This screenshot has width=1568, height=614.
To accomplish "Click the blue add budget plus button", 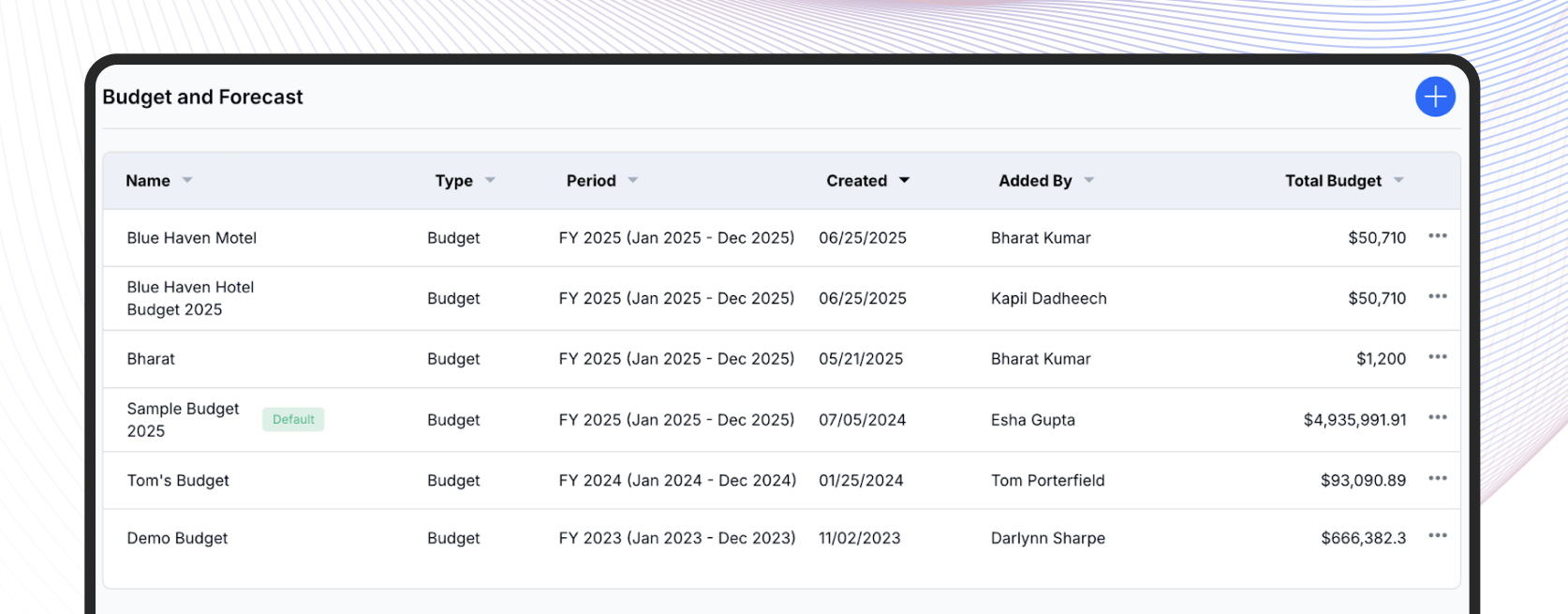I will [1434, 97].
